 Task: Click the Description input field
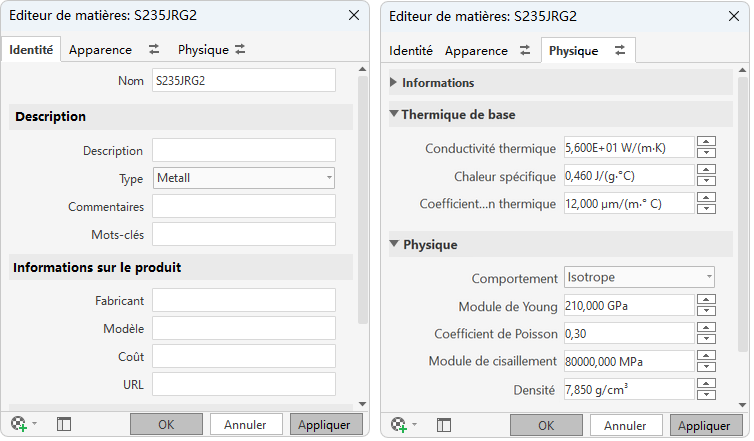point(244,150)
